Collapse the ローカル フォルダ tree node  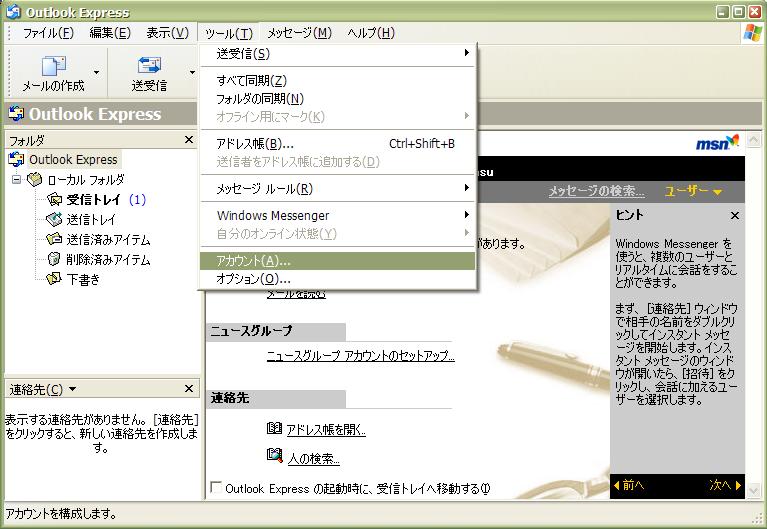coord(17,180)
